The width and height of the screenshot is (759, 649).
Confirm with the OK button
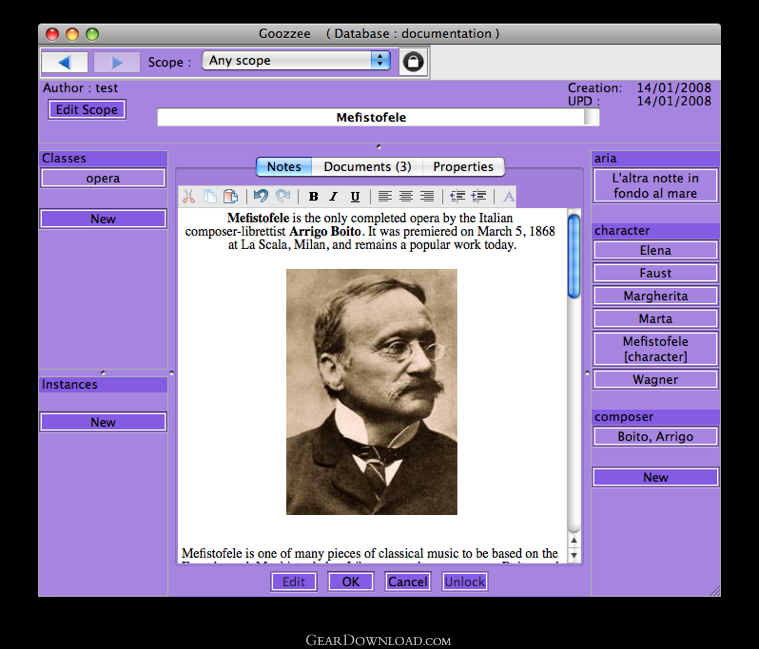point(351,582)
